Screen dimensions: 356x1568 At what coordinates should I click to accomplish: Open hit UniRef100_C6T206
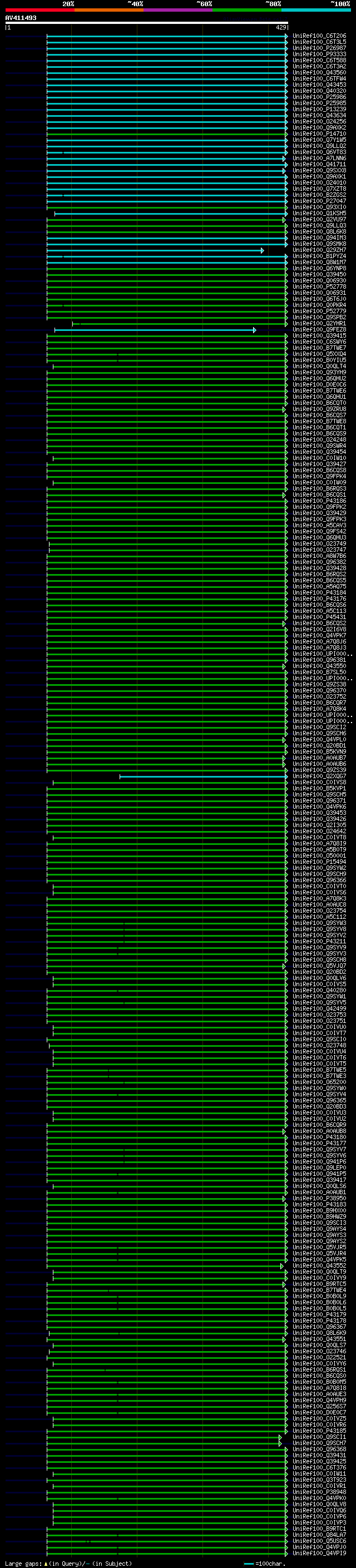click(319, 36)
